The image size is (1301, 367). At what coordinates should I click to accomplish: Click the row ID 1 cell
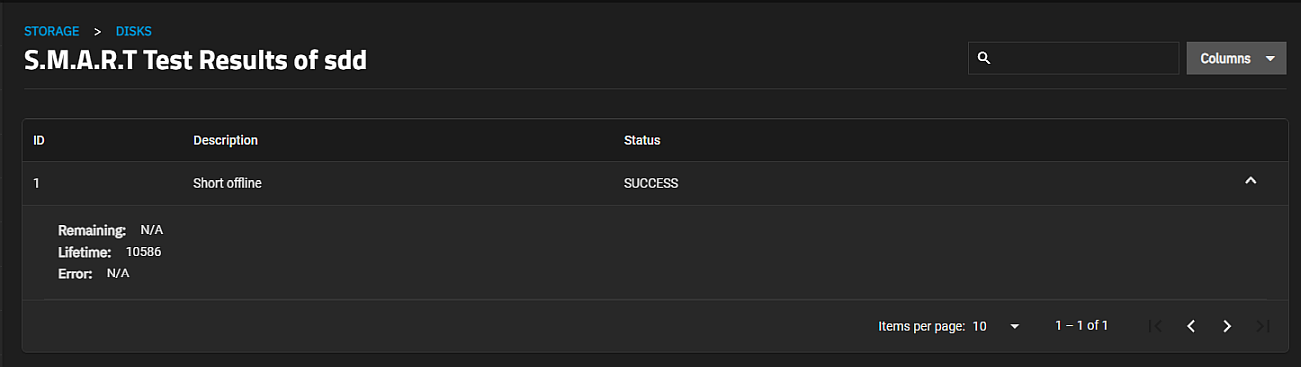(36, 183)
